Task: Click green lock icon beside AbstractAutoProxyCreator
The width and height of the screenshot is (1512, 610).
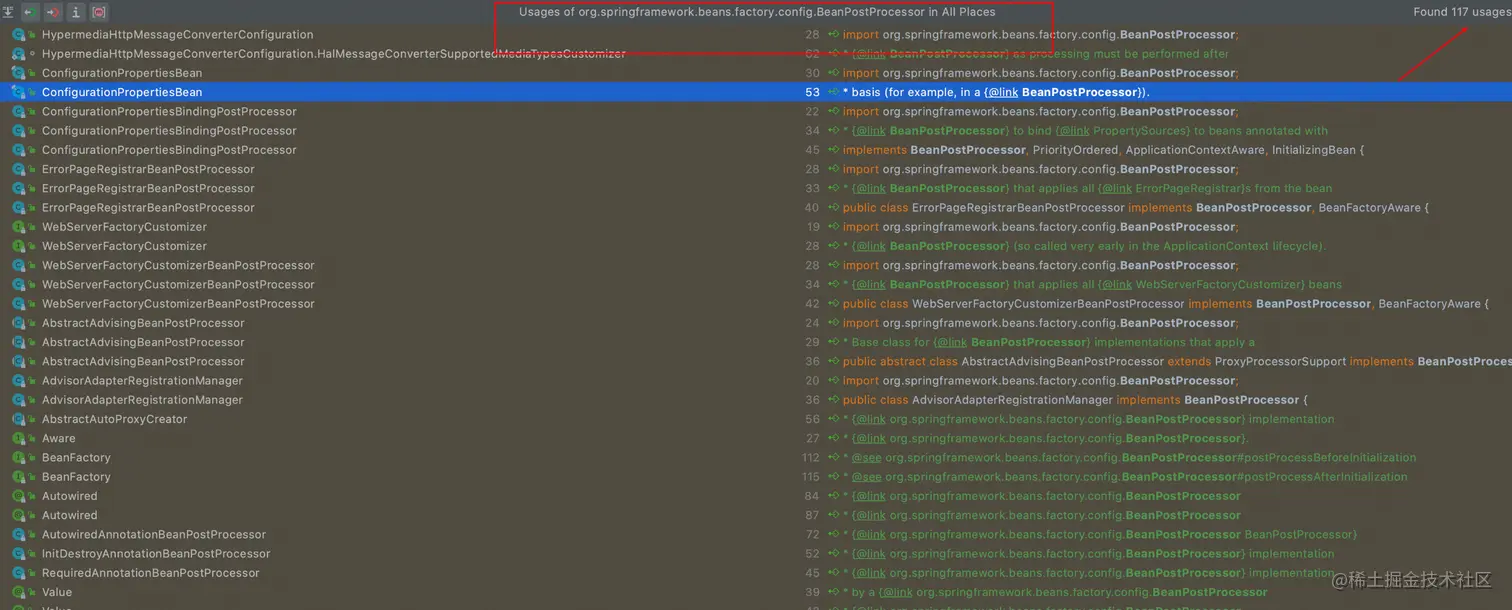Action: 33,419
